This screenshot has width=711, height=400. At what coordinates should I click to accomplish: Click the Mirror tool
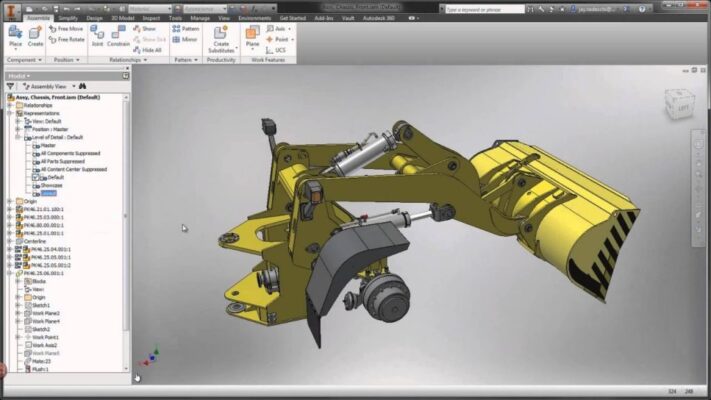click(x=185, y=39)
